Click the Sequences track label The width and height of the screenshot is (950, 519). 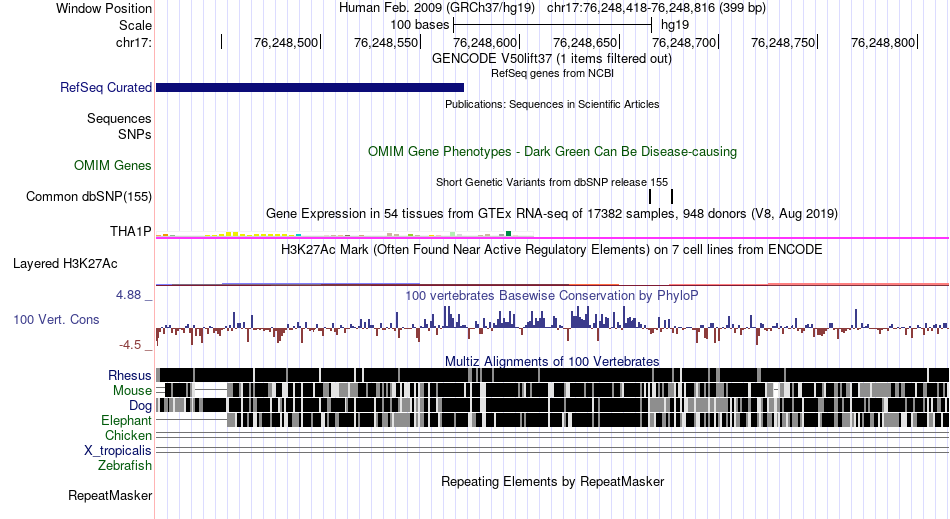(x=119, y=118)
